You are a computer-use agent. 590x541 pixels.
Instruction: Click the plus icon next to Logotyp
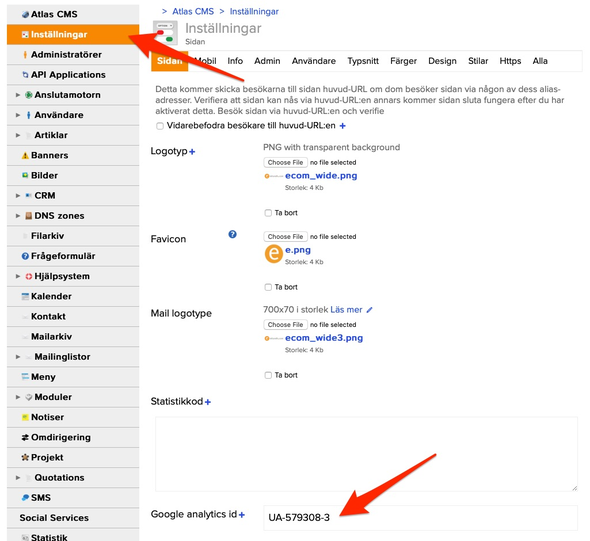(x=192, y=152)
